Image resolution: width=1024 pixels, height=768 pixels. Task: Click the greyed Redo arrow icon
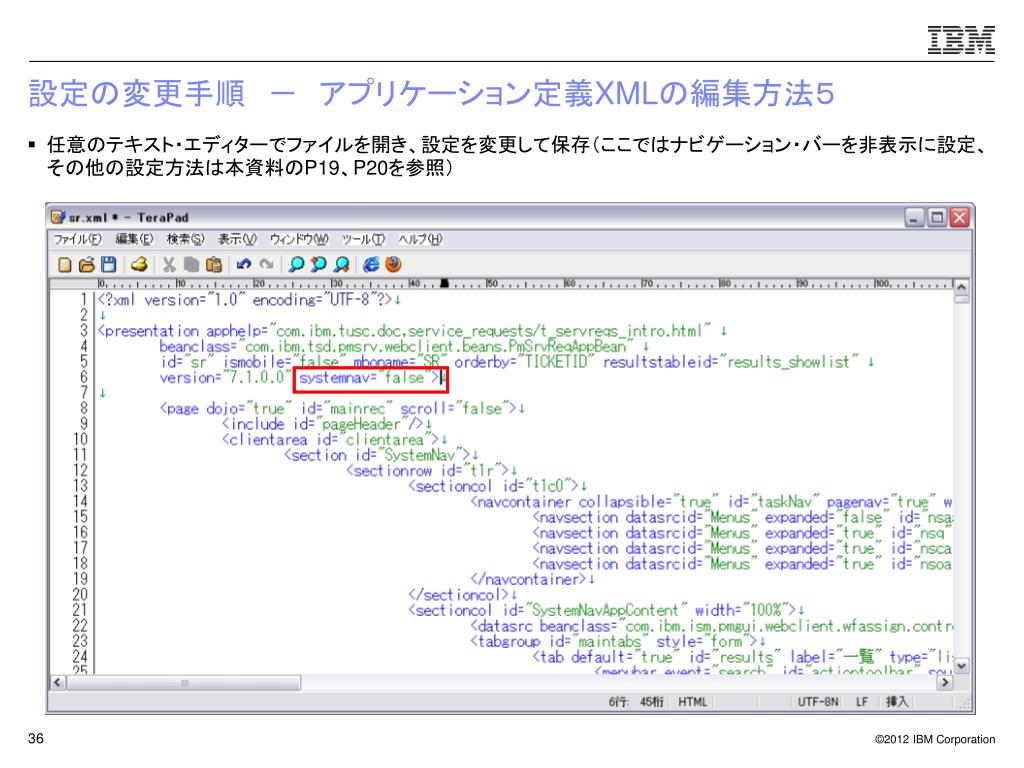click(x=266, y=264)
